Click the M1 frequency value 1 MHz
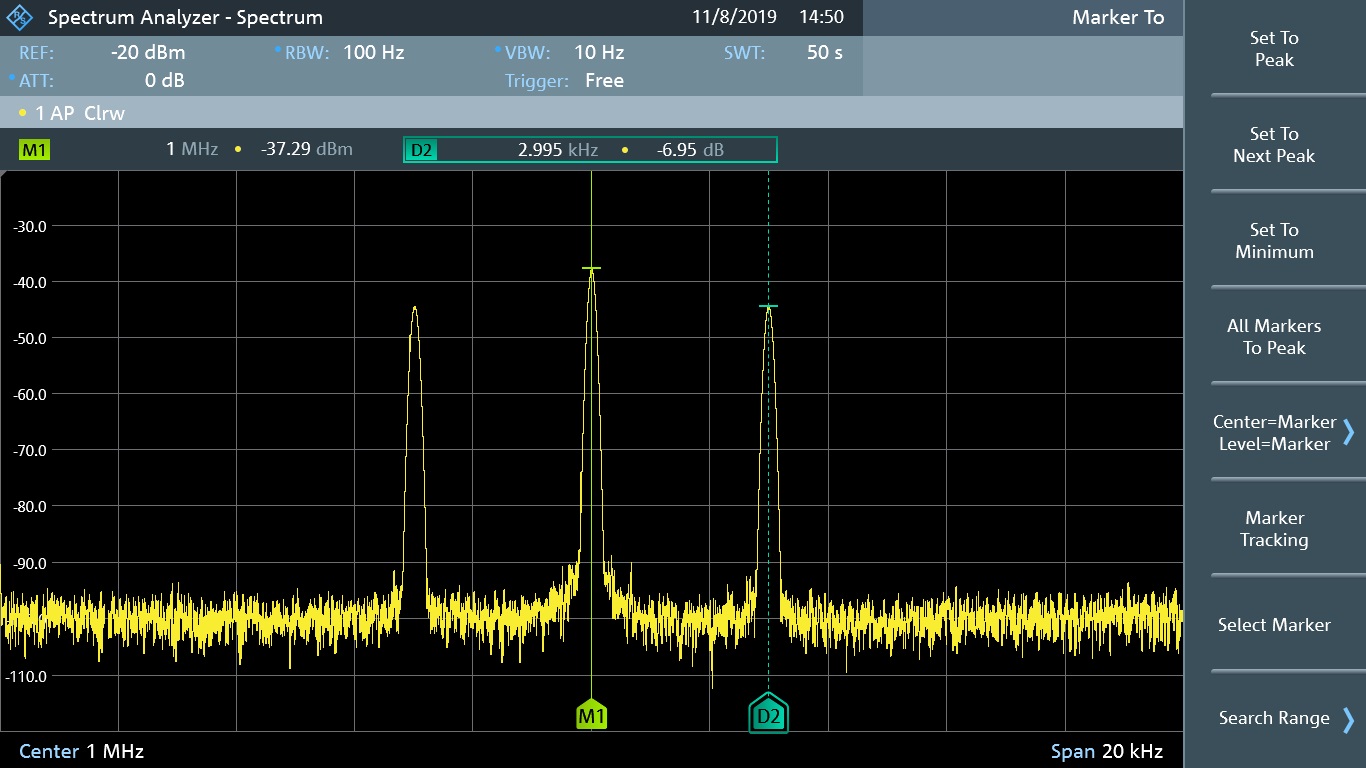This screenshot has width=1366, height=768. [192, 150]
